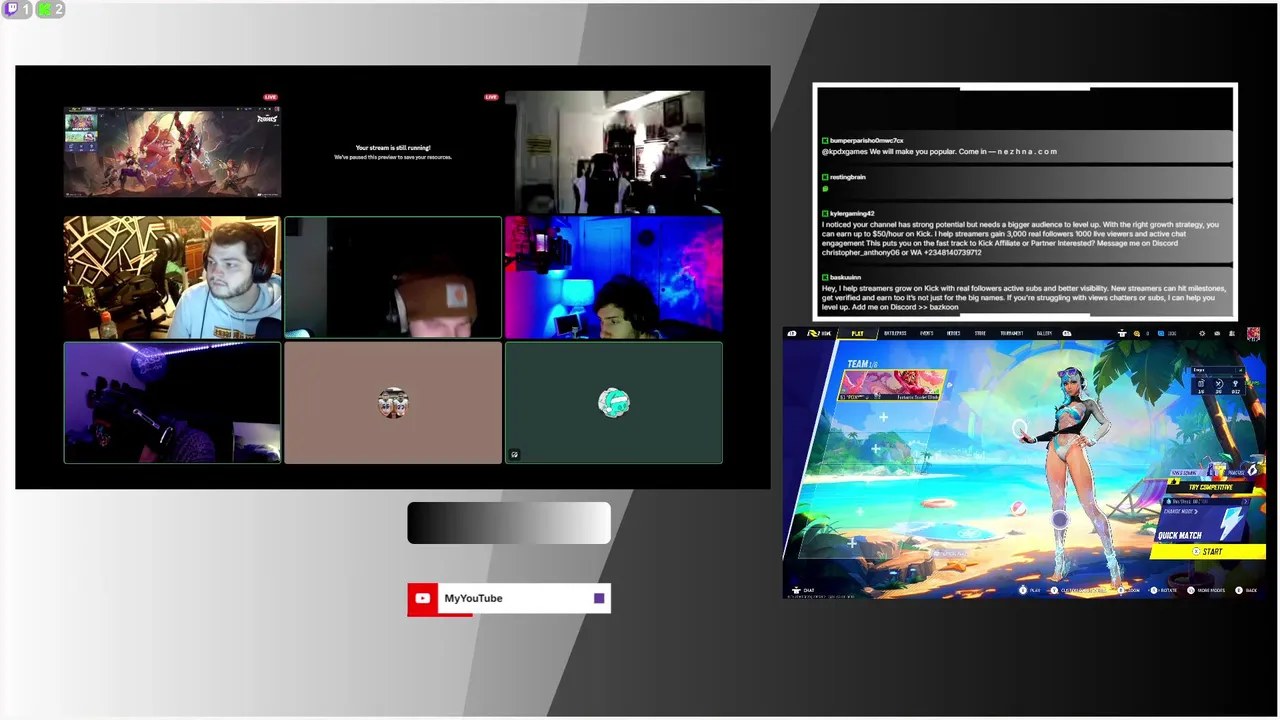This screenshot has width=1280, height=720.
Task: Open the Store tab
Action: coord(980,333)
